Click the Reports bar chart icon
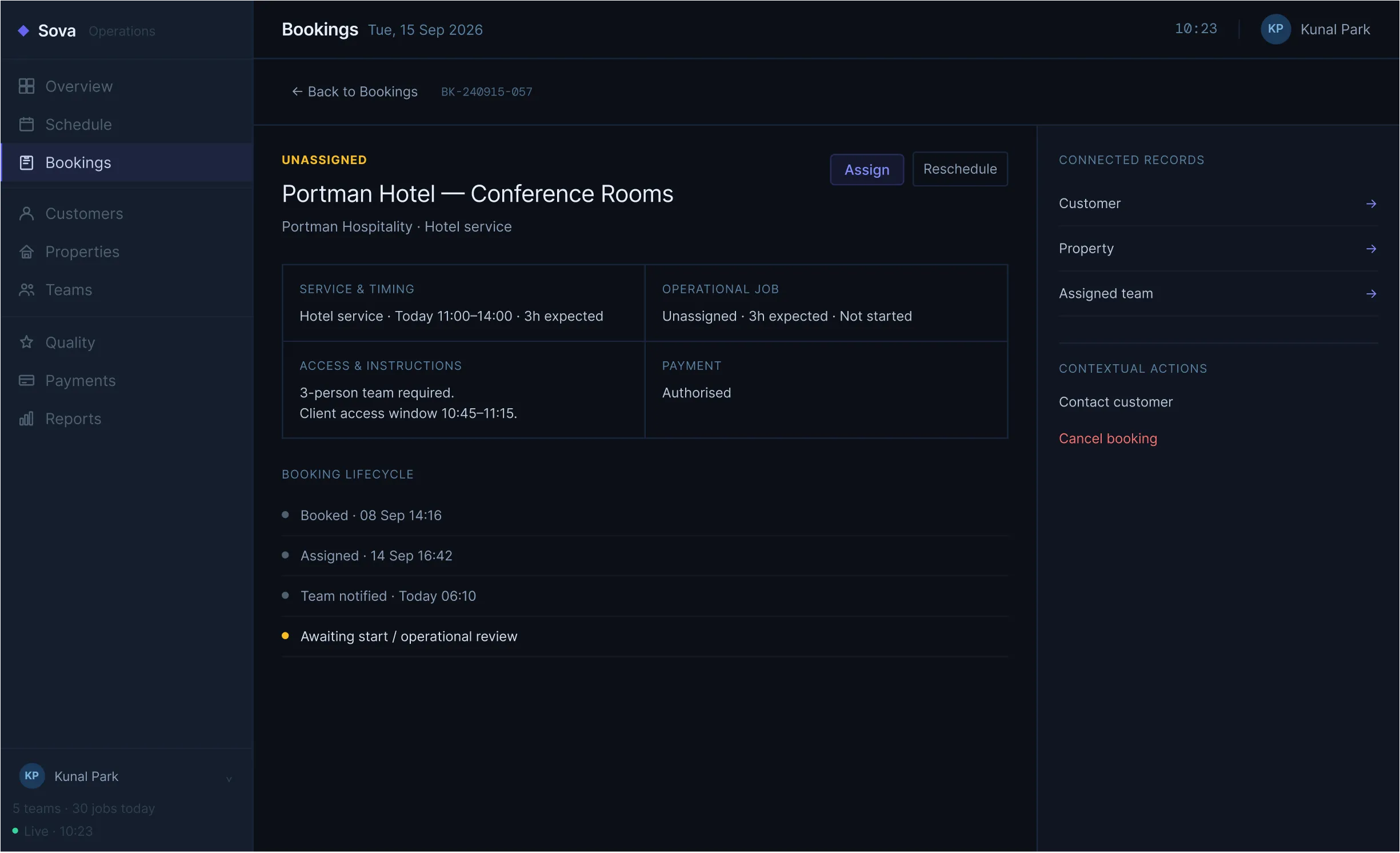The width and height of the screenshot is (1400, 853). click(26, 418)
